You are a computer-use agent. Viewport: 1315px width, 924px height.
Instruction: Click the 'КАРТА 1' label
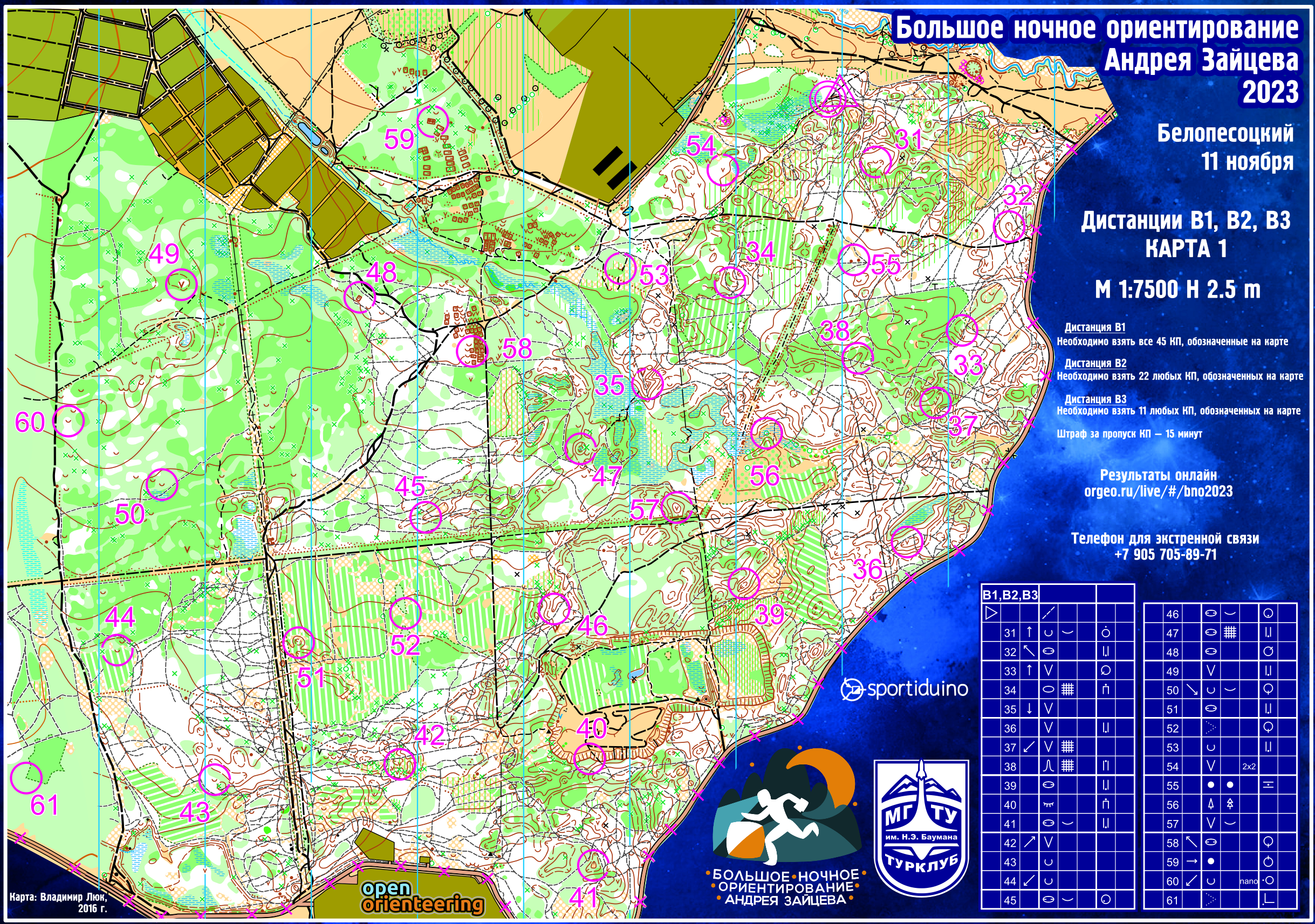coord(1186,249)
